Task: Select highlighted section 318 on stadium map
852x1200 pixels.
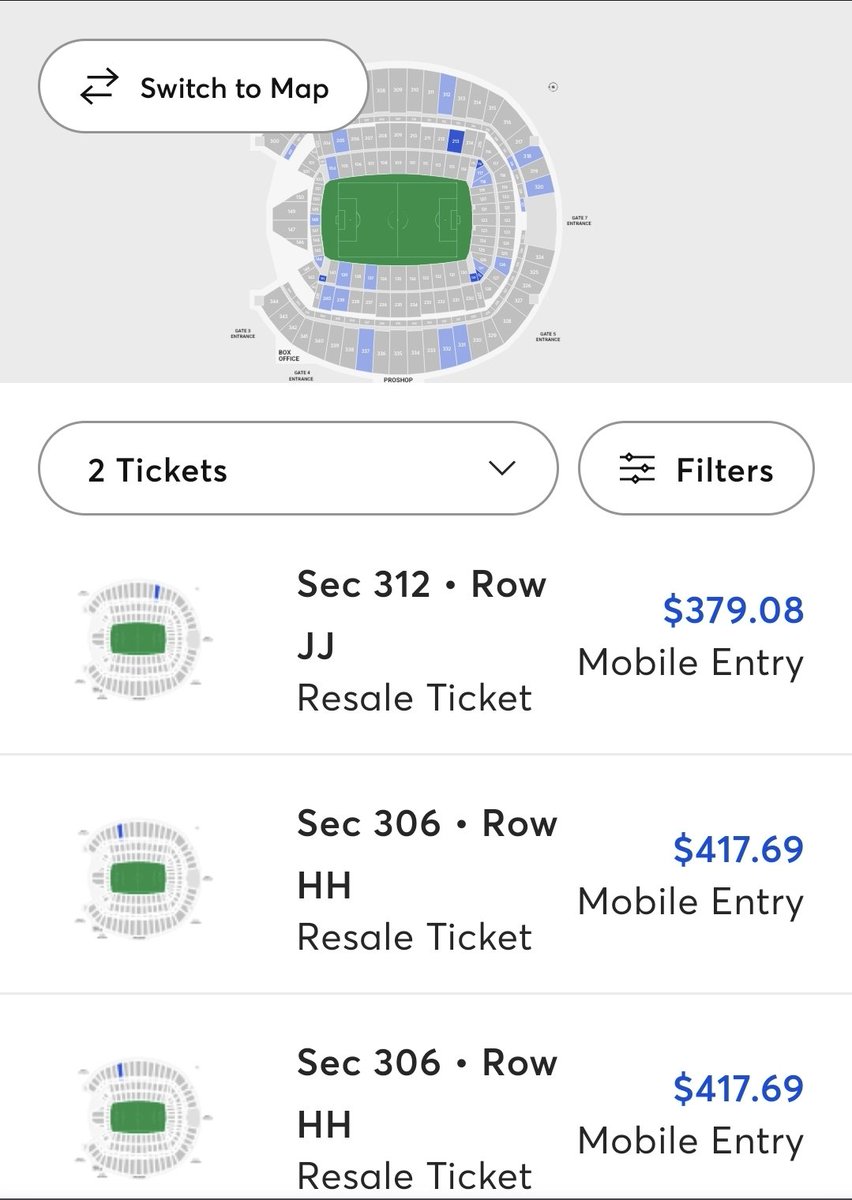Action: coord(527,157)
